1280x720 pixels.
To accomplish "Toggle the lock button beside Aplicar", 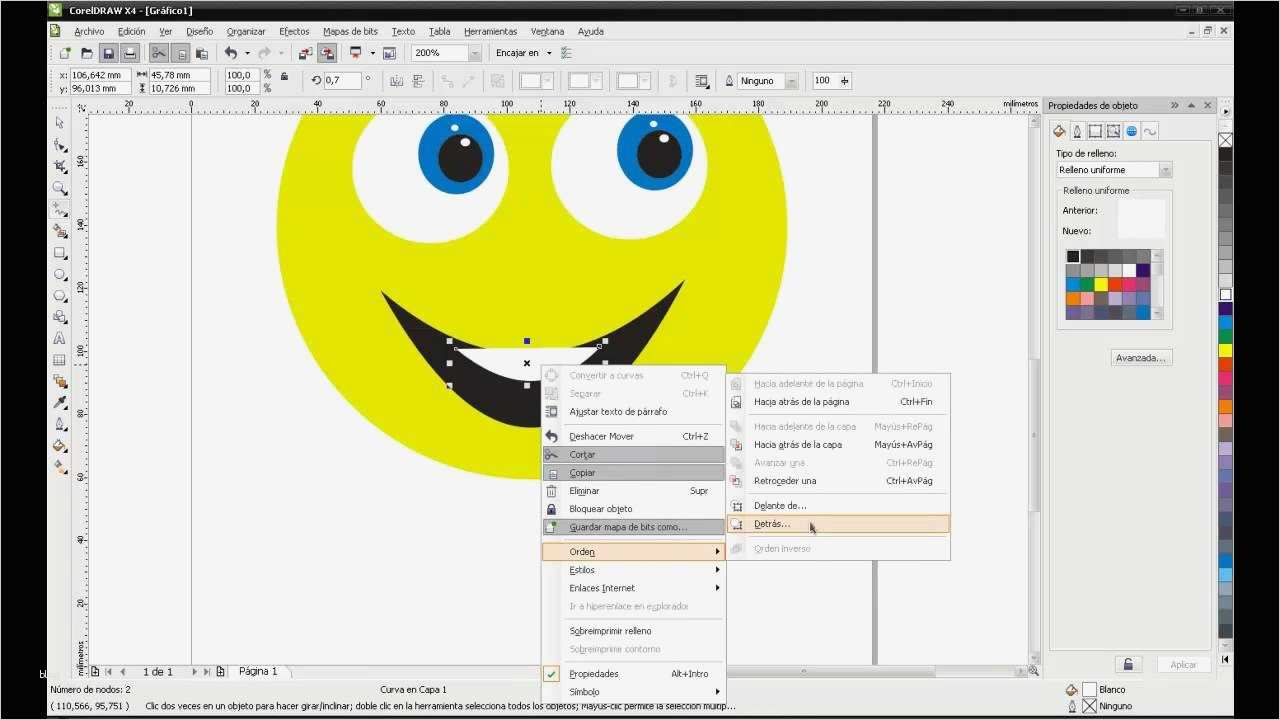I will click(1128, 664).
